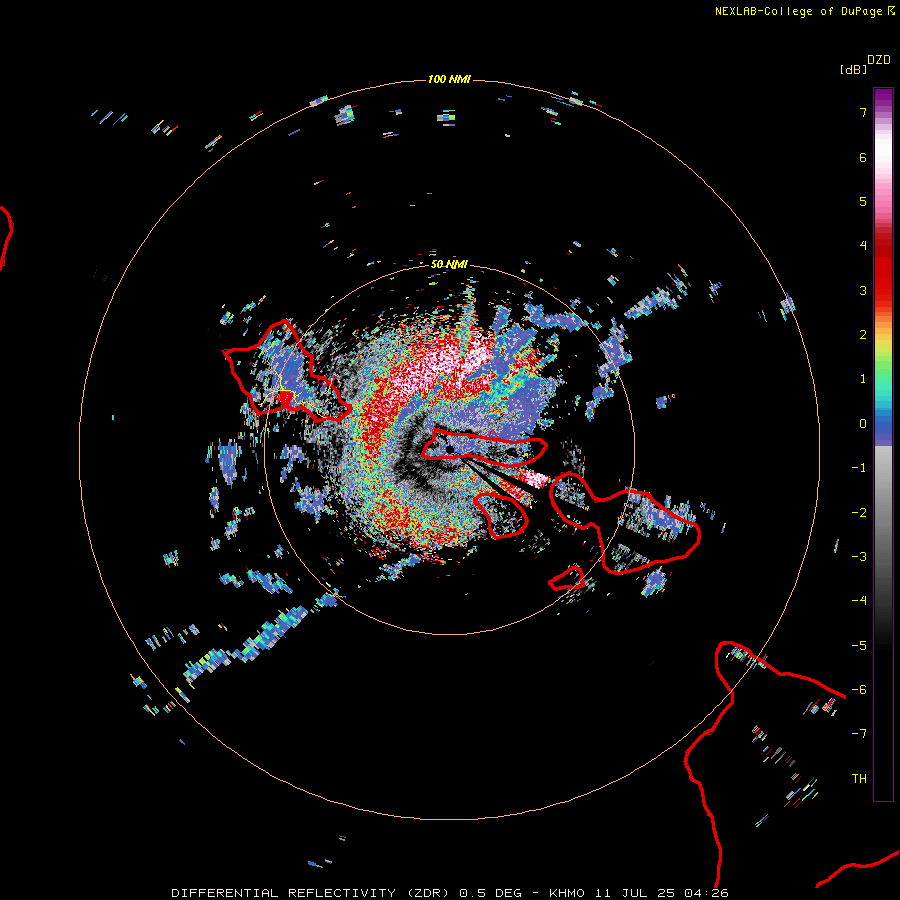Click the (ZDR) text in the caption
900x900 pixels.
click(x=428, y=893)
